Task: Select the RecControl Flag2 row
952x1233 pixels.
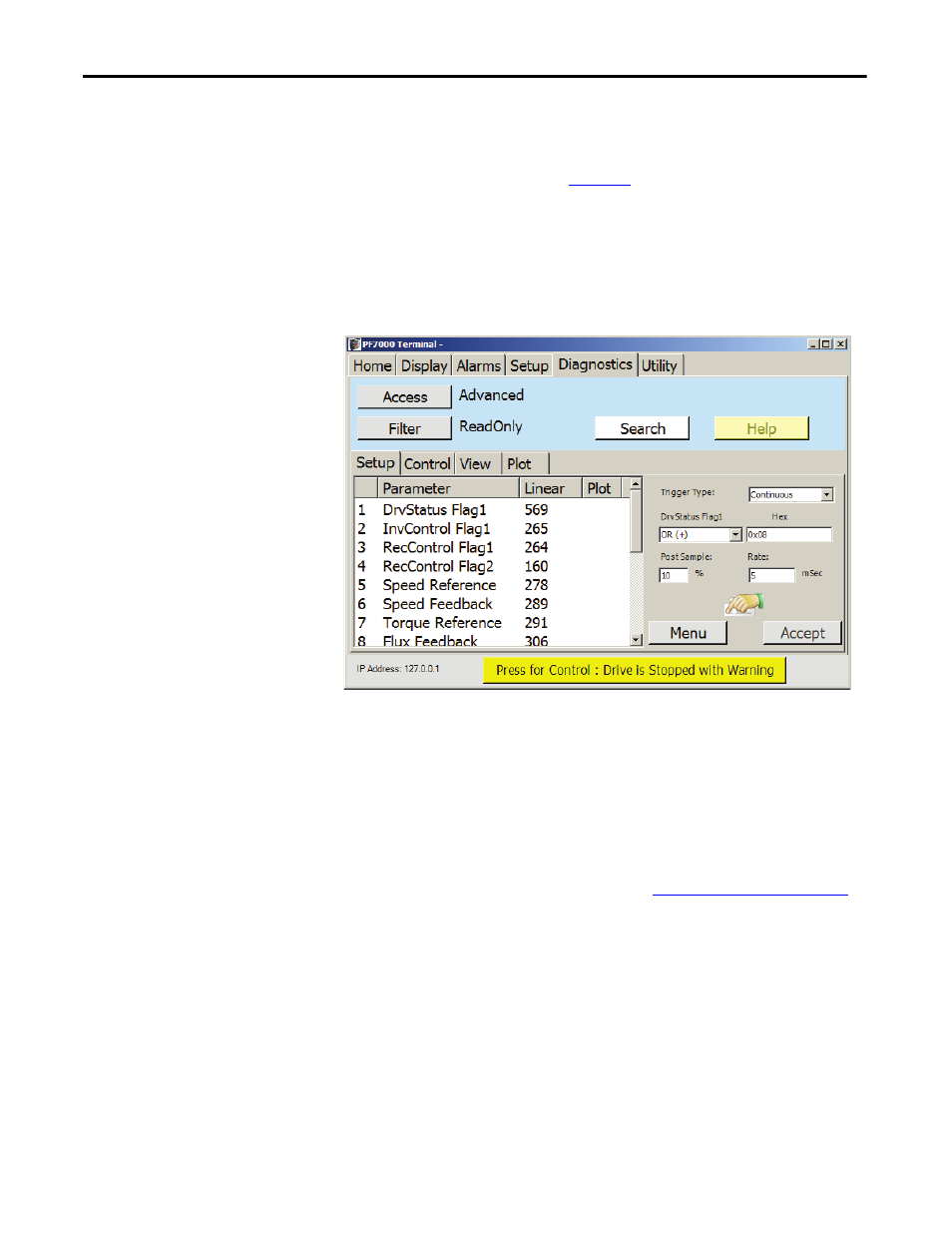Action: click(x=493, y=567)
